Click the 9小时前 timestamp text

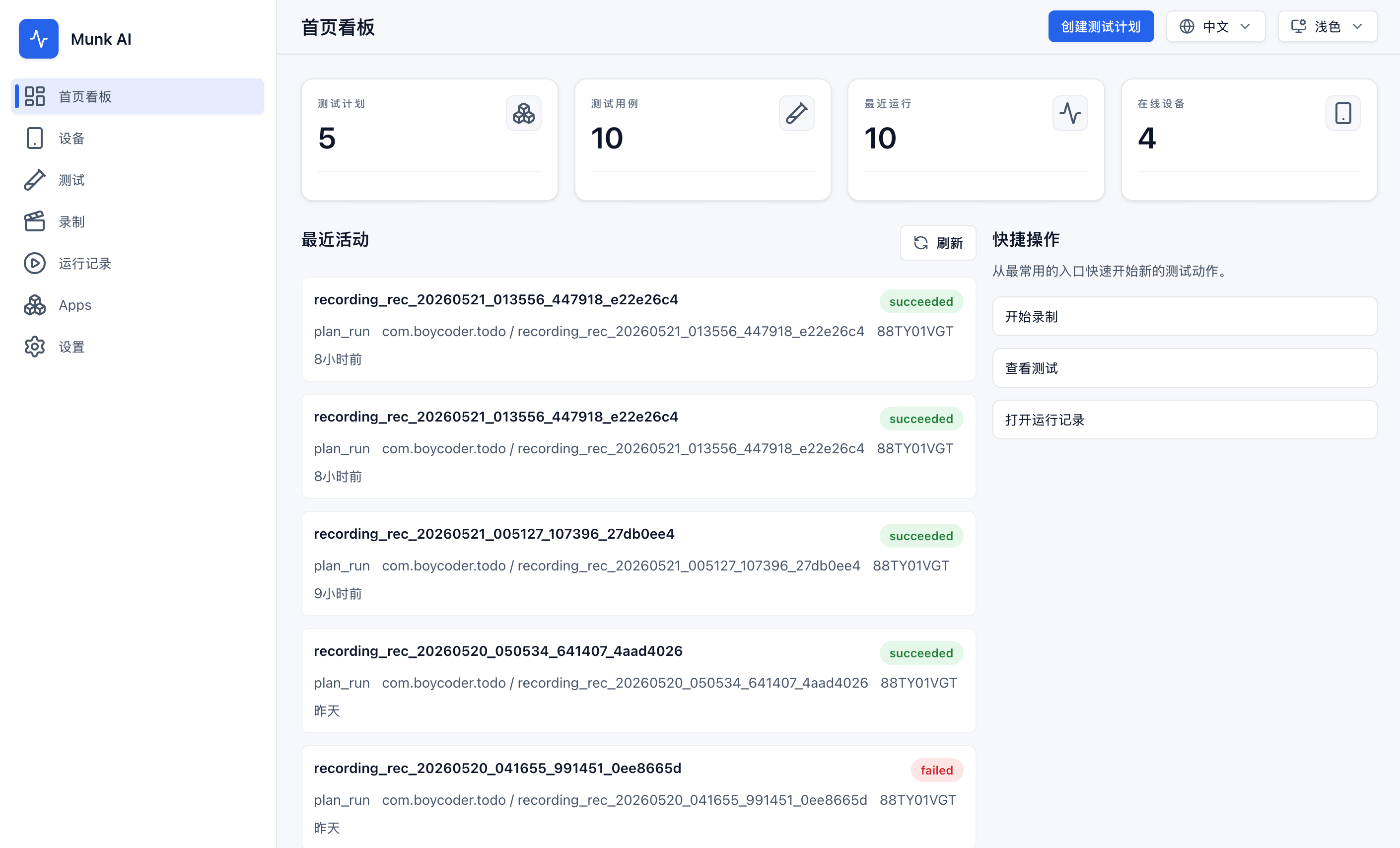tap(338, 593)
